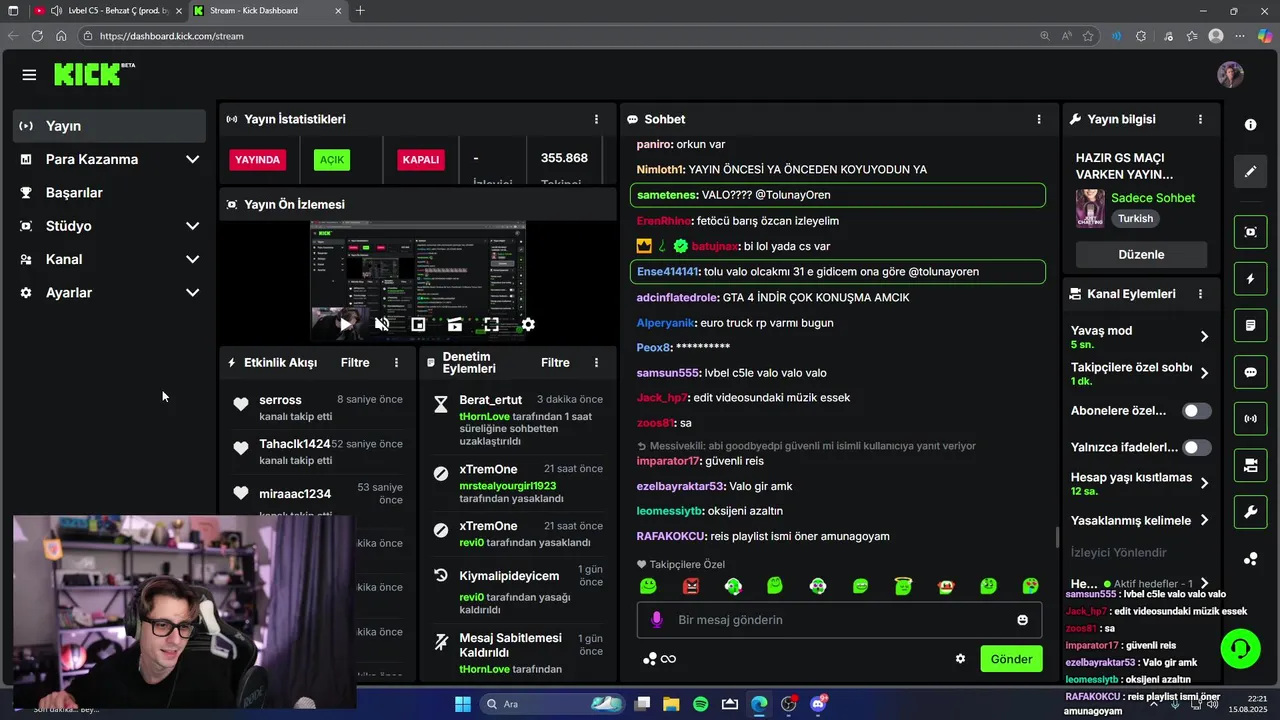This screenshot has height=720, width=1280.
Task: Toggle moderation log note icon in right toolbar
Action: tap(1251, 326)
